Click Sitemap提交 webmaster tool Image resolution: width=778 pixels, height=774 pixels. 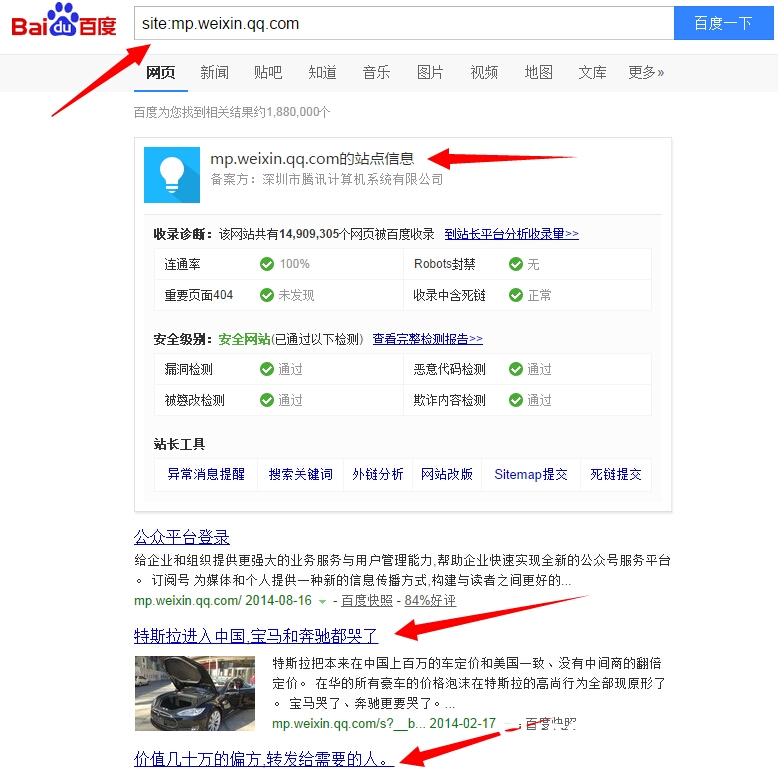pyautogui.click(x=531, y=474)
